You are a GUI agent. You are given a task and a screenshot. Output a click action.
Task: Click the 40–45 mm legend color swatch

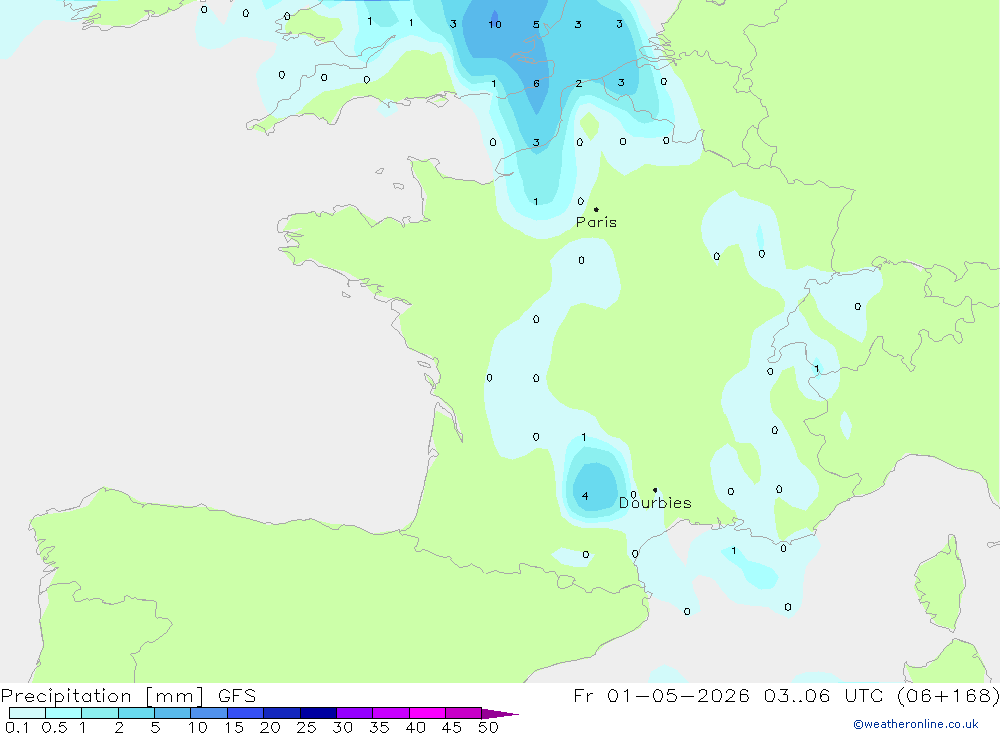click(x=427, y=713)
